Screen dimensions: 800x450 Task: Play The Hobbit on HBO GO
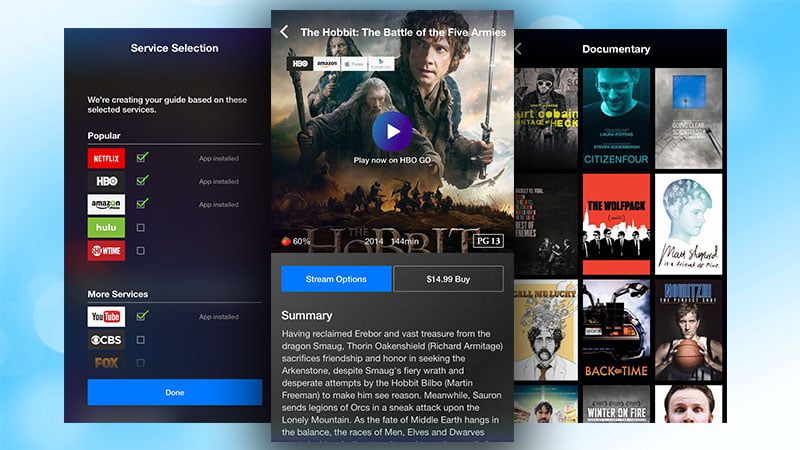pos(392,132)
